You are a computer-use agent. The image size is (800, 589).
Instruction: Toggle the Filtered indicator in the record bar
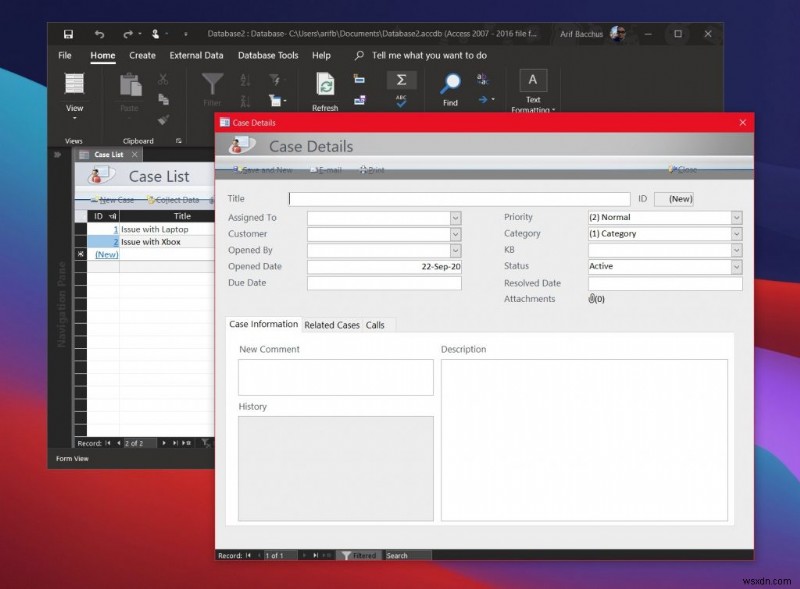click(x=360, y=555)
